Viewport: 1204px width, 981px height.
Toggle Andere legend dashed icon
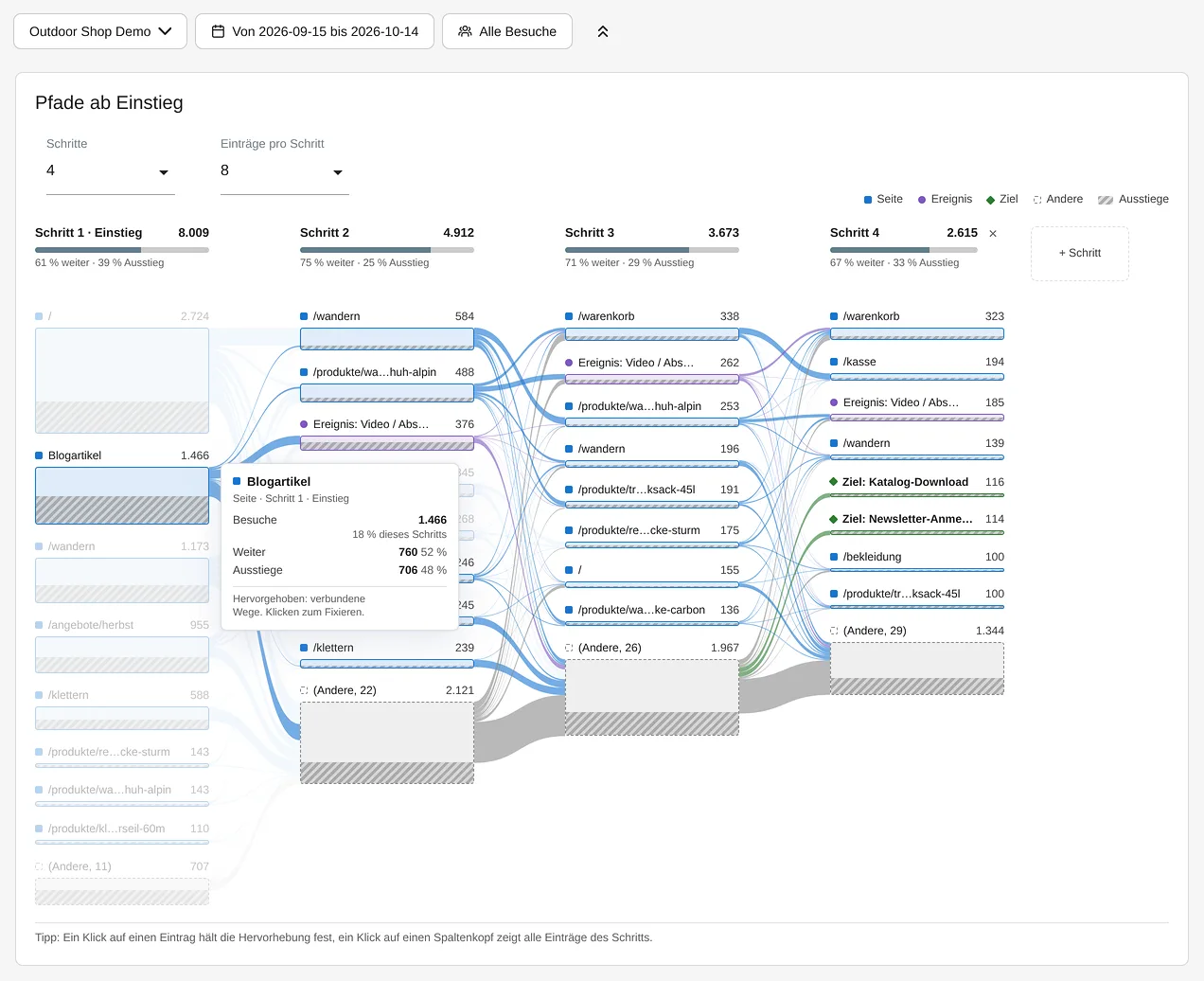click(x=1037, y=200)
